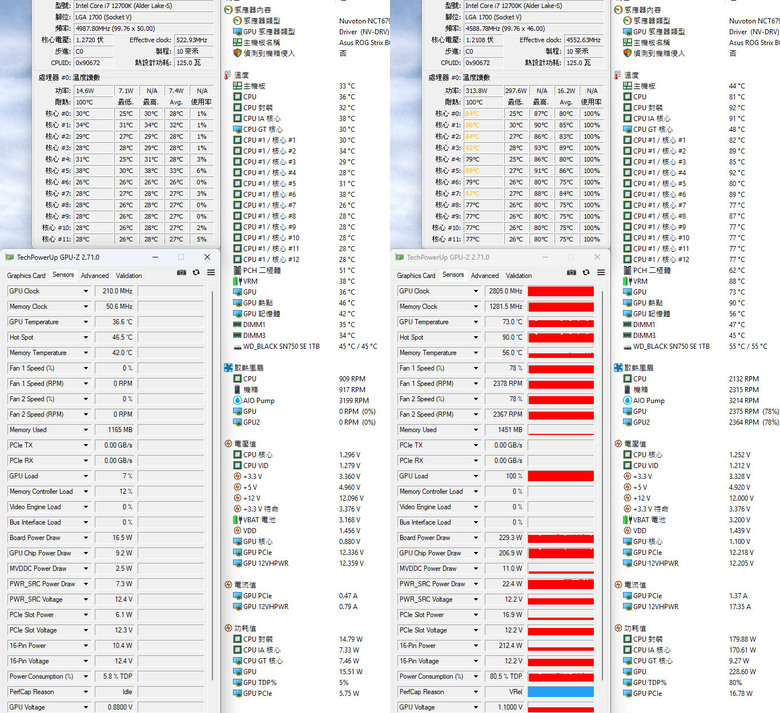Image resolution: width=780 pixels, height=713 pixels.
Task: Collapse the 散熱風扇 section above CPU 909 RPM
Action: pos(228,368)
